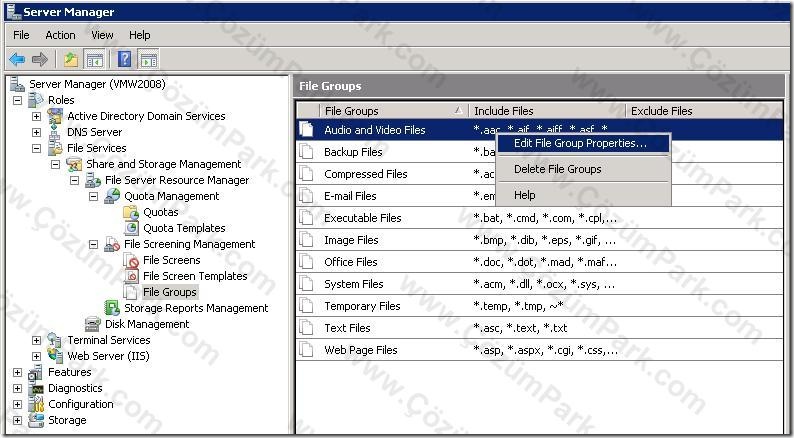794x438 pixels.
Task: Click the Terminal Services icon
Action: (55, 340)
